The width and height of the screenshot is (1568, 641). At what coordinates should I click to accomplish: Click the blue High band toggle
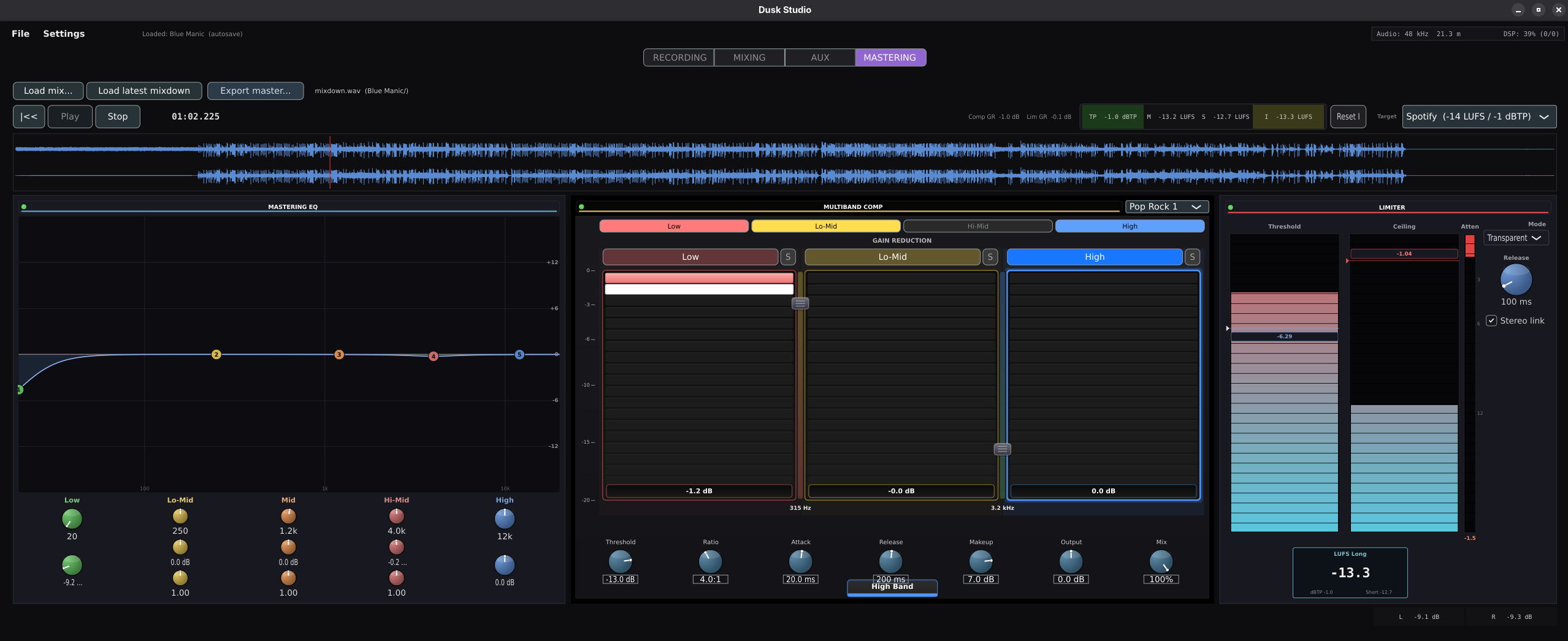[1130, 226]
